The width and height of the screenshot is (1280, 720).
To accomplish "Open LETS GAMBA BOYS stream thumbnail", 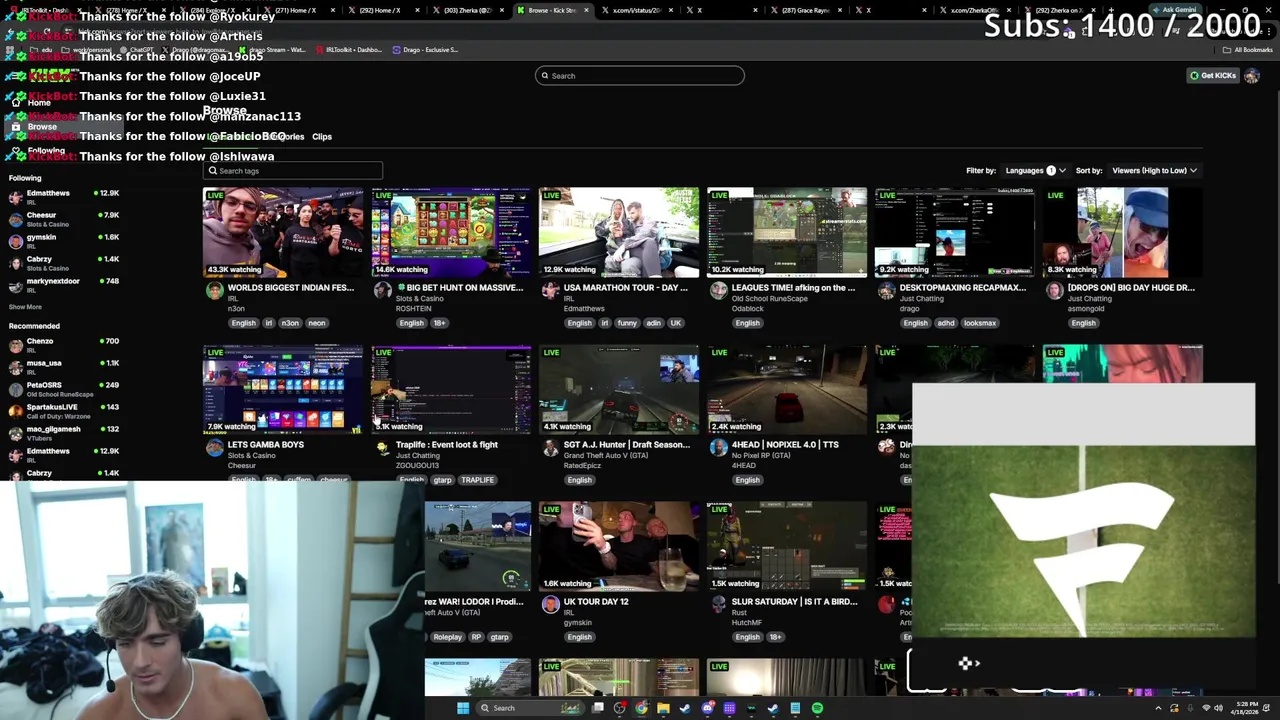I will (283, 390).
